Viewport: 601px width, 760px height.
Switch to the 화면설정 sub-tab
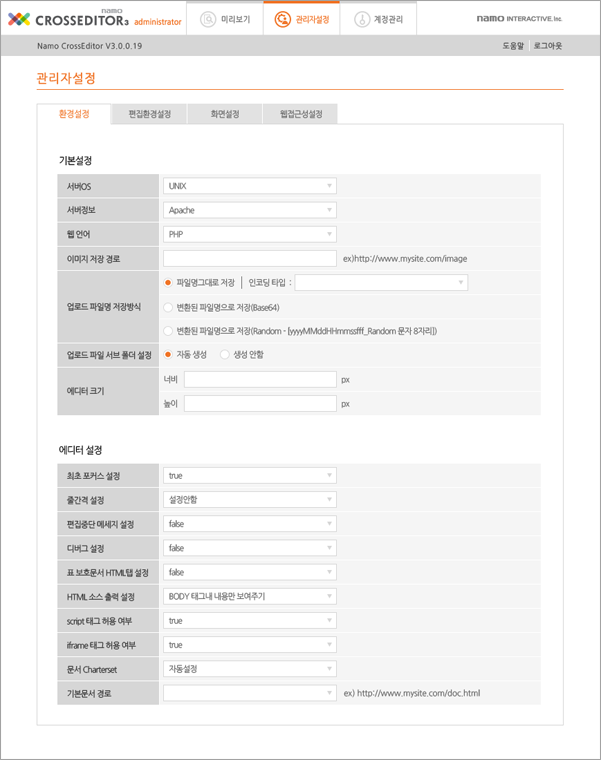click(225, 114)
